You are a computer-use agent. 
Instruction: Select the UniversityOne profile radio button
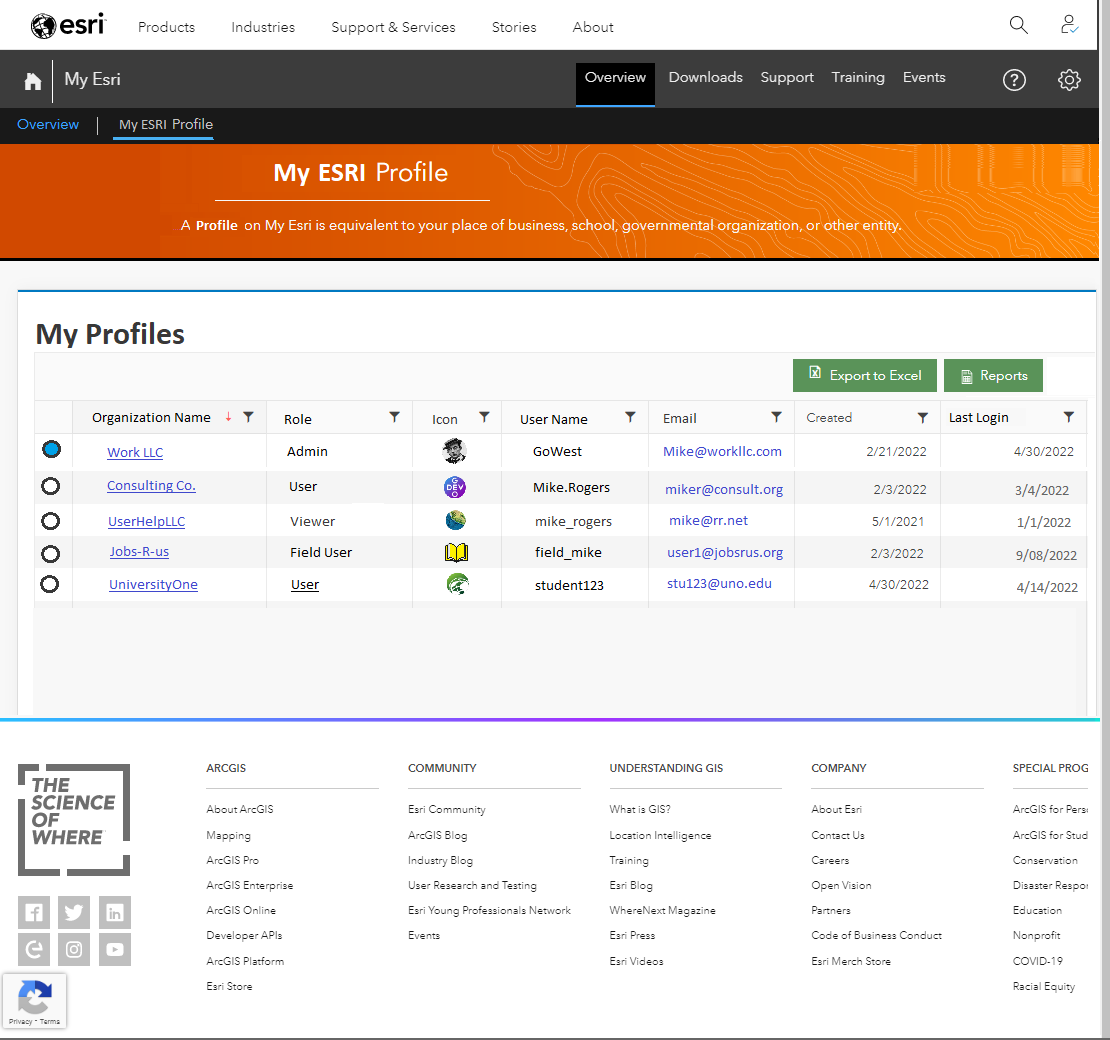pyautogui.click(x=51, y=584)
